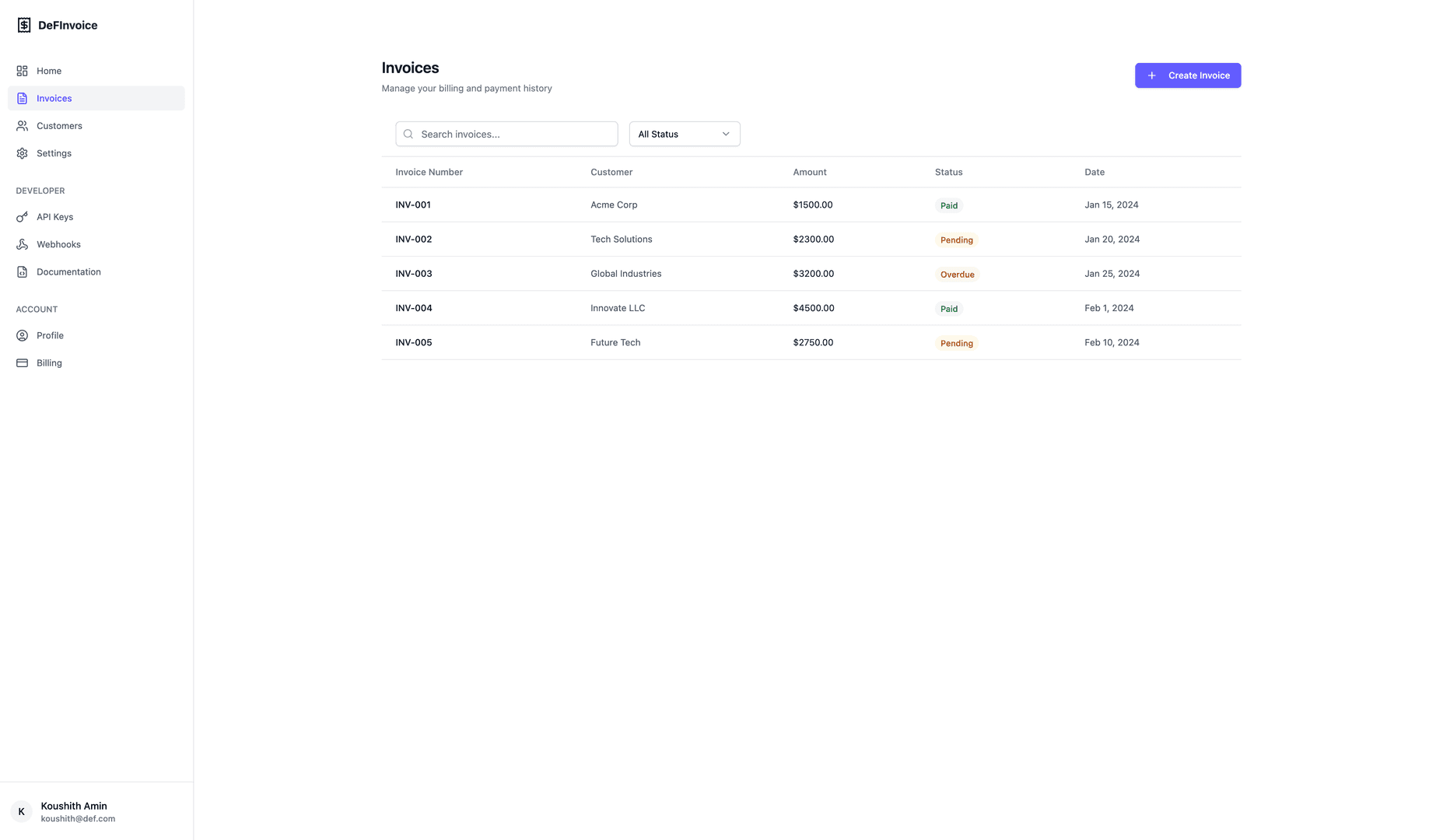
Task: Click the Home grid icon in sidebar
Action: (x=22, y=71)
